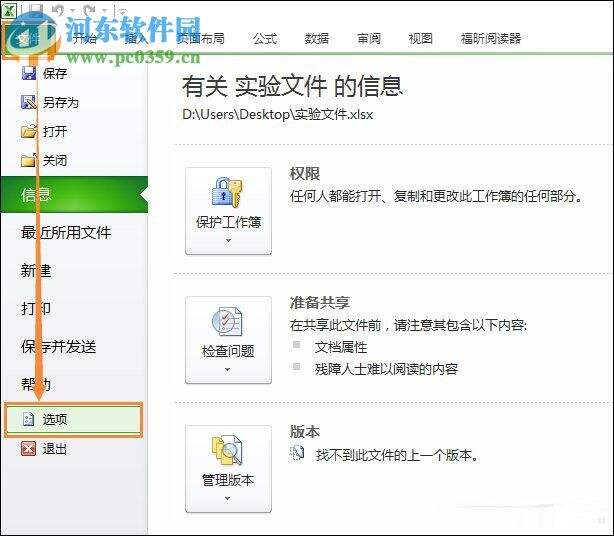Click the 退出 label

point(55,449)
